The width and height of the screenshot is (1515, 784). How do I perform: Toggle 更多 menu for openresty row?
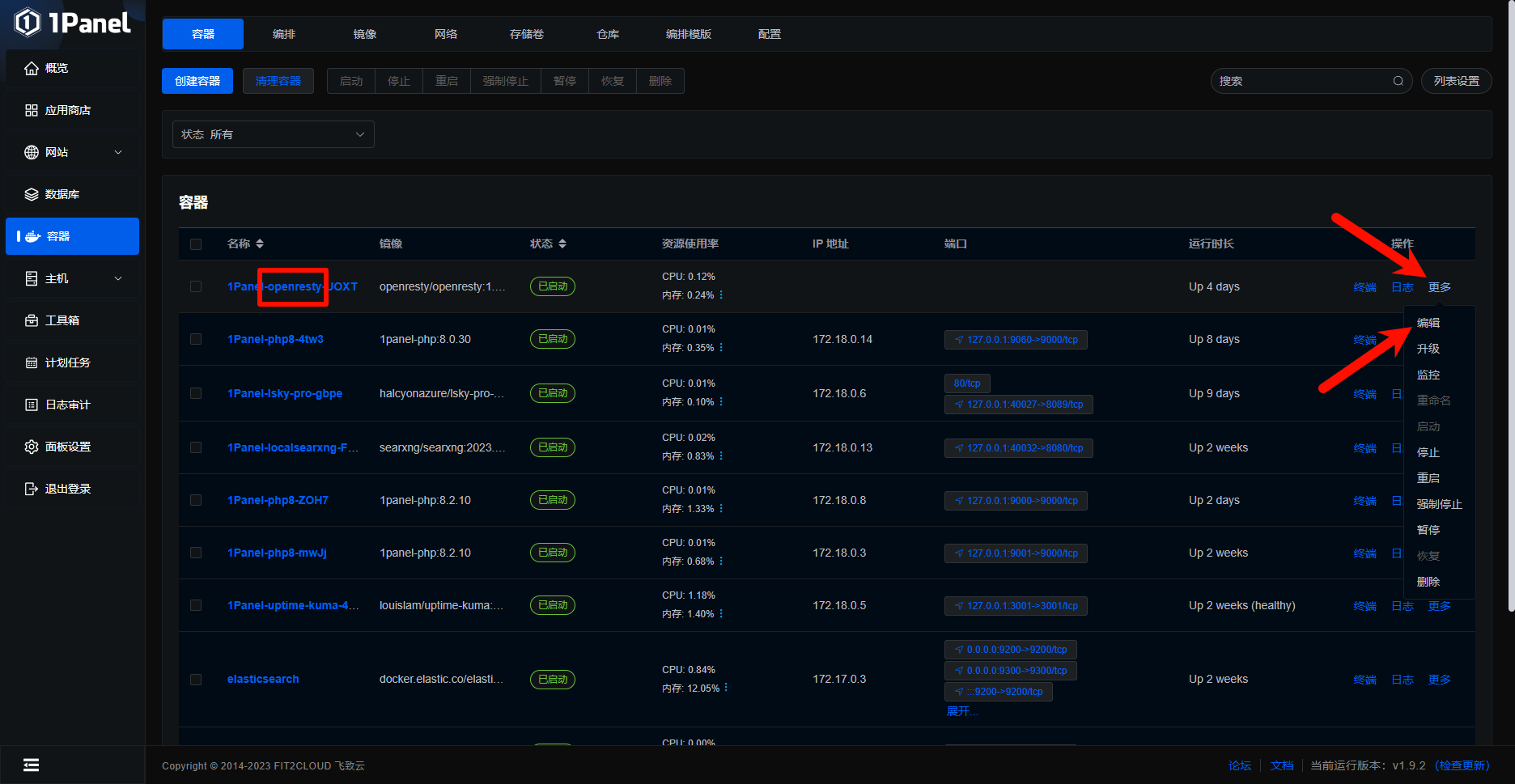click(1440, 287)
